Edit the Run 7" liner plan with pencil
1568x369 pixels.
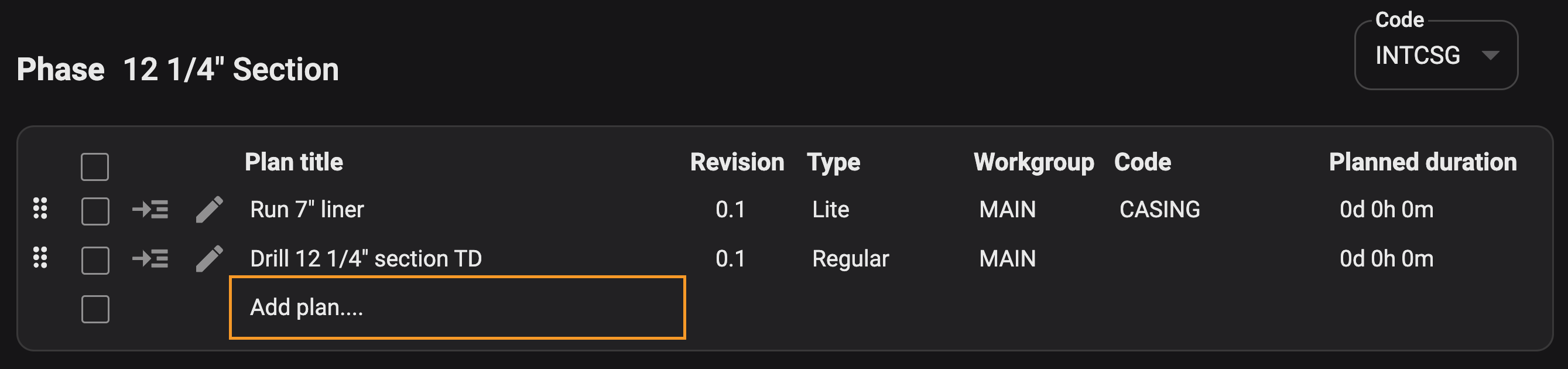(x=210, y=210)
